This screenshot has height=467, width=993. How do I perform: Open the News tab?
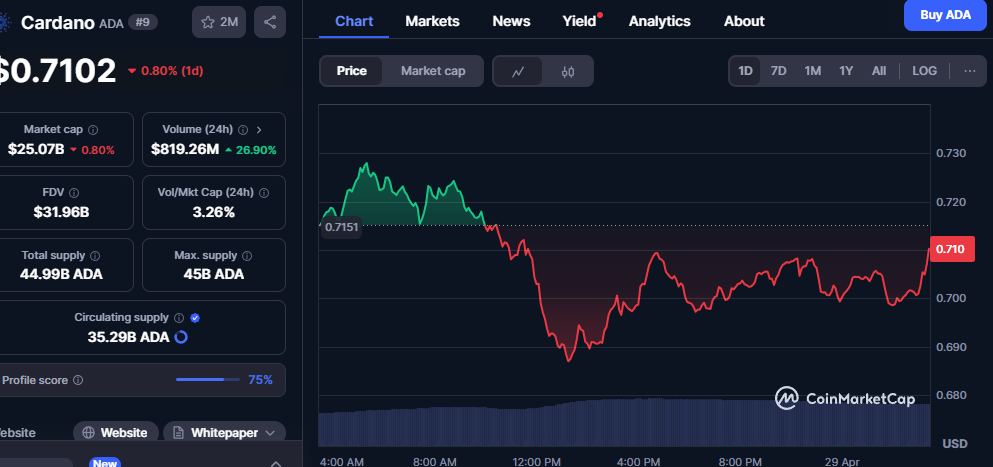(511, 21)
